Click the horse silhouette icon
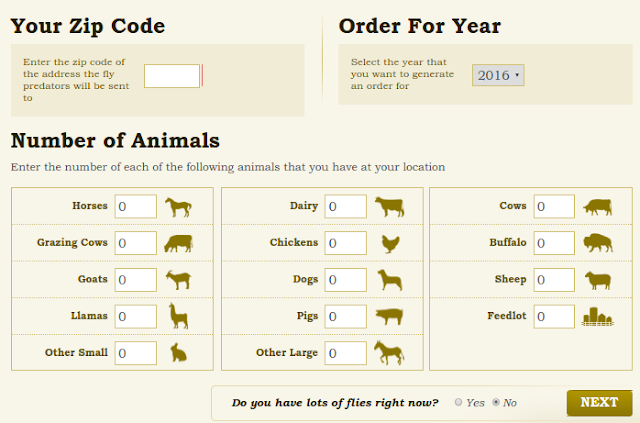The image size is (640, 423). point(178,207)
